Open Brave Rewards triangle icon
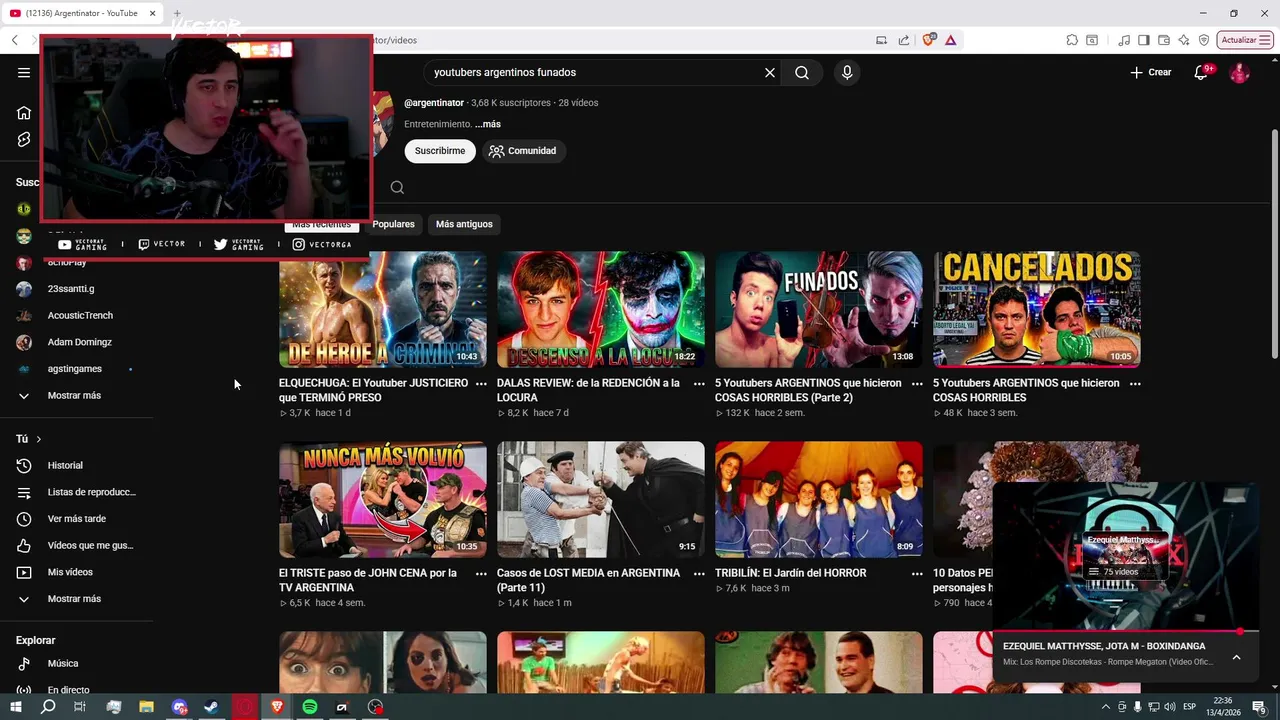 click(950, 40)
